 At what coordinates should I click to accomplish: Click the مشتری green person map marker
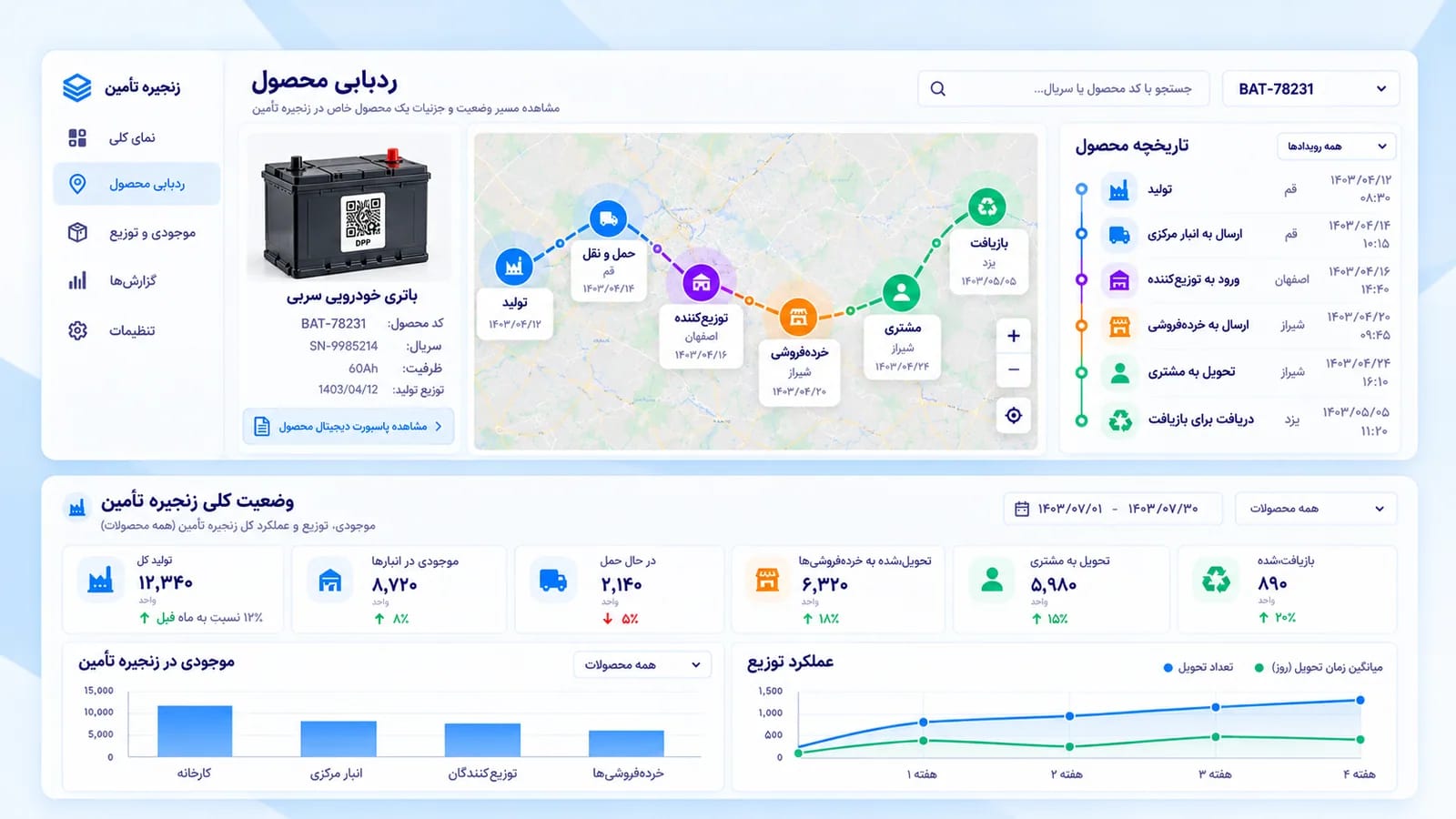tap(901, 292)
